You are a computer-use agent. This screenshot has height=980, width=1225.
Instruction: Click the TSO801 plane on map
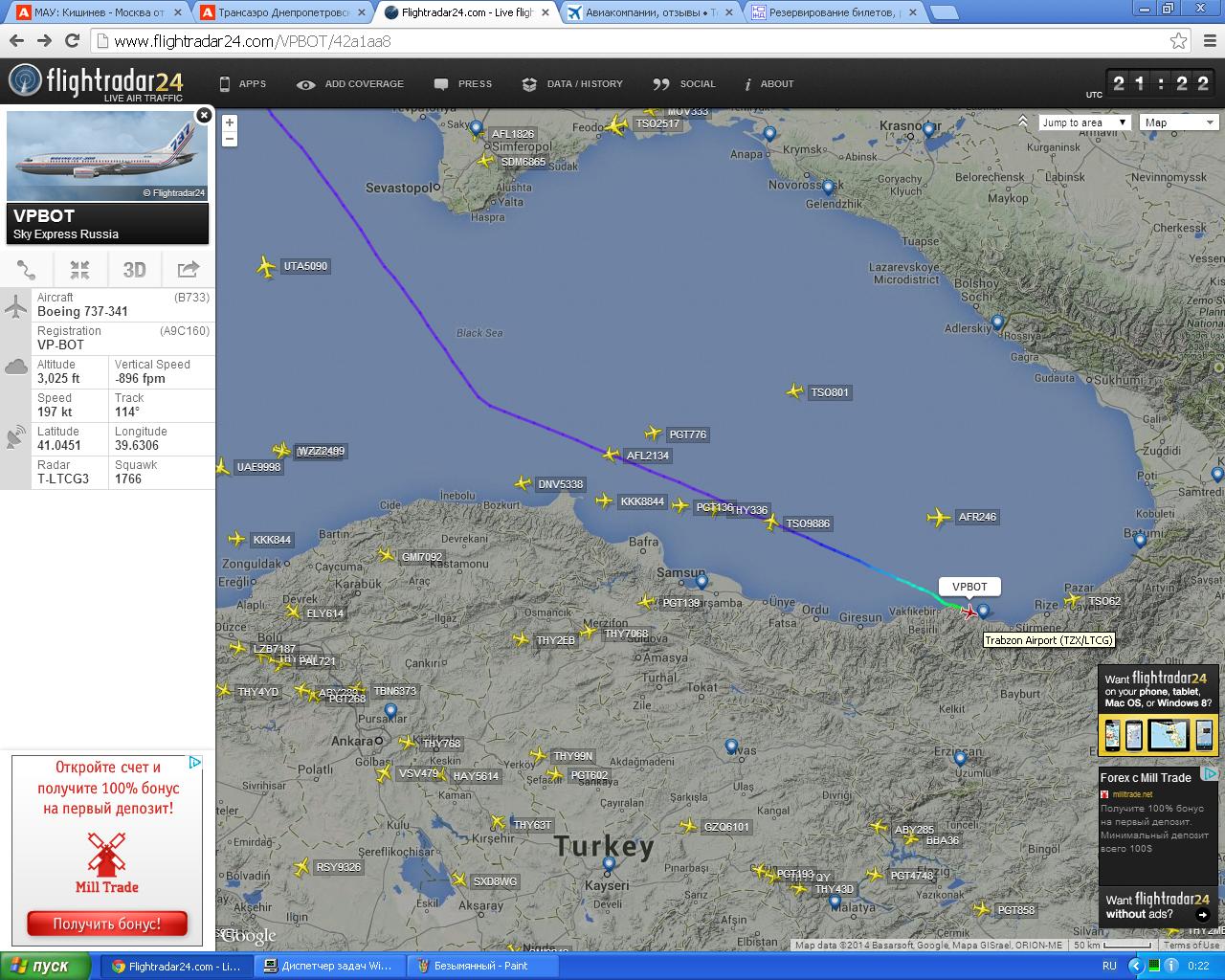coord(794,391)
